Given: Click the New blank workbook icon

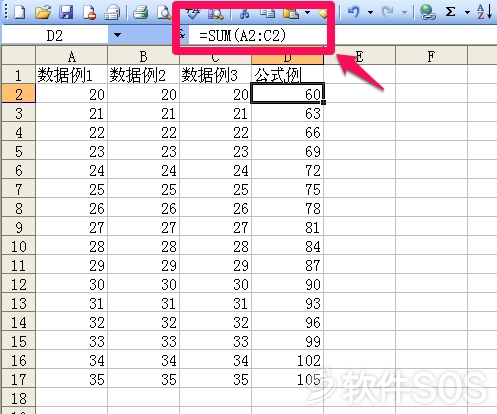Looking at the screenshot, I should (19, 13).
